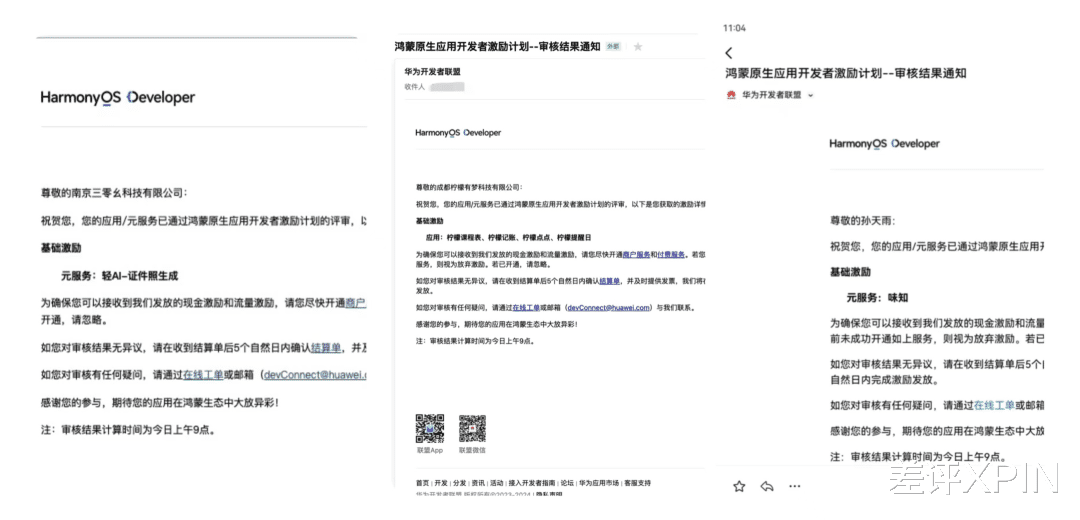Viewport: 1080px width, 520px height.
Task: Click HarmonyOS Developer logo in middle email
Action: (x=458, y=132)
